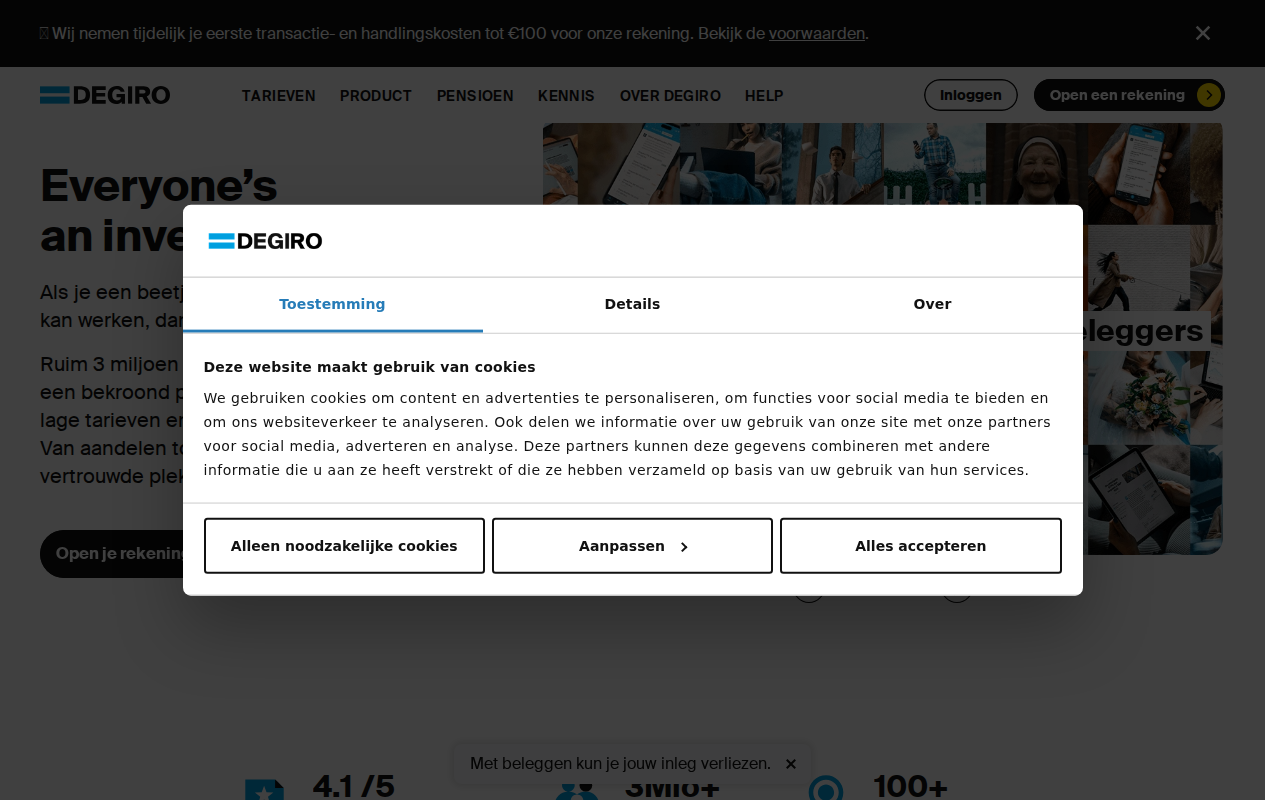1280x800 pixels.
Task: Click the Open een rekening button
Action: (1129, 95)
